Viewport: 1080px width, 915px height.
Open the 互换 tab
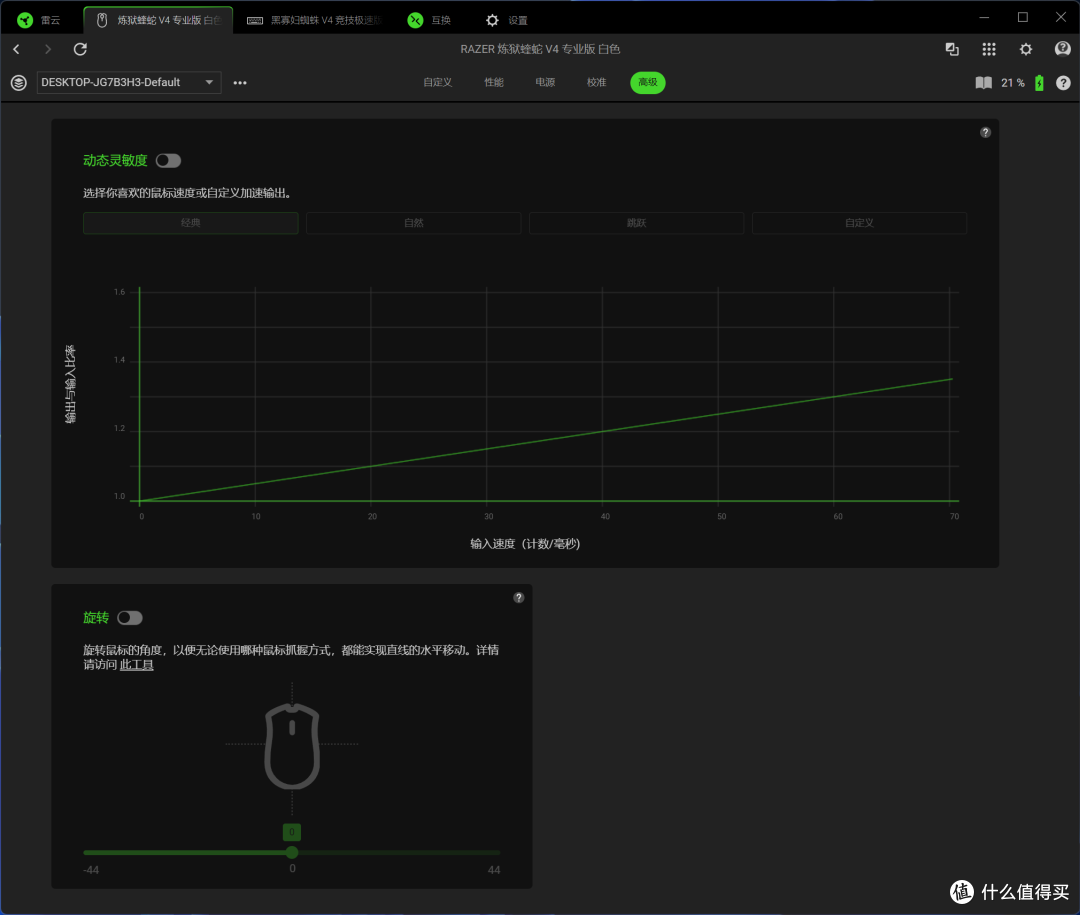[429, 20]
